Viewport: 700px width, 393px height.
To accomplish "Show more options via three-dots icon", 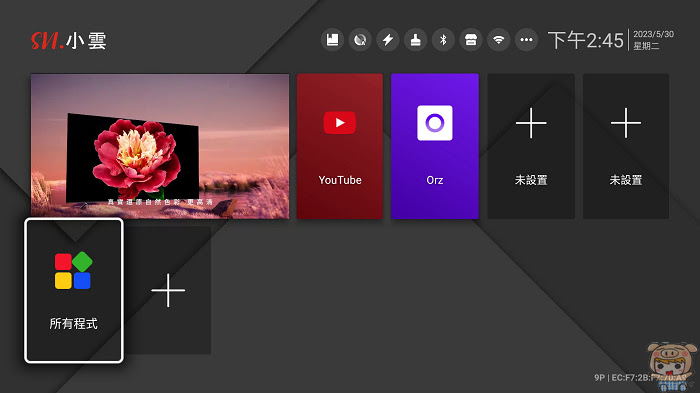I will click(x=526, y=40).
